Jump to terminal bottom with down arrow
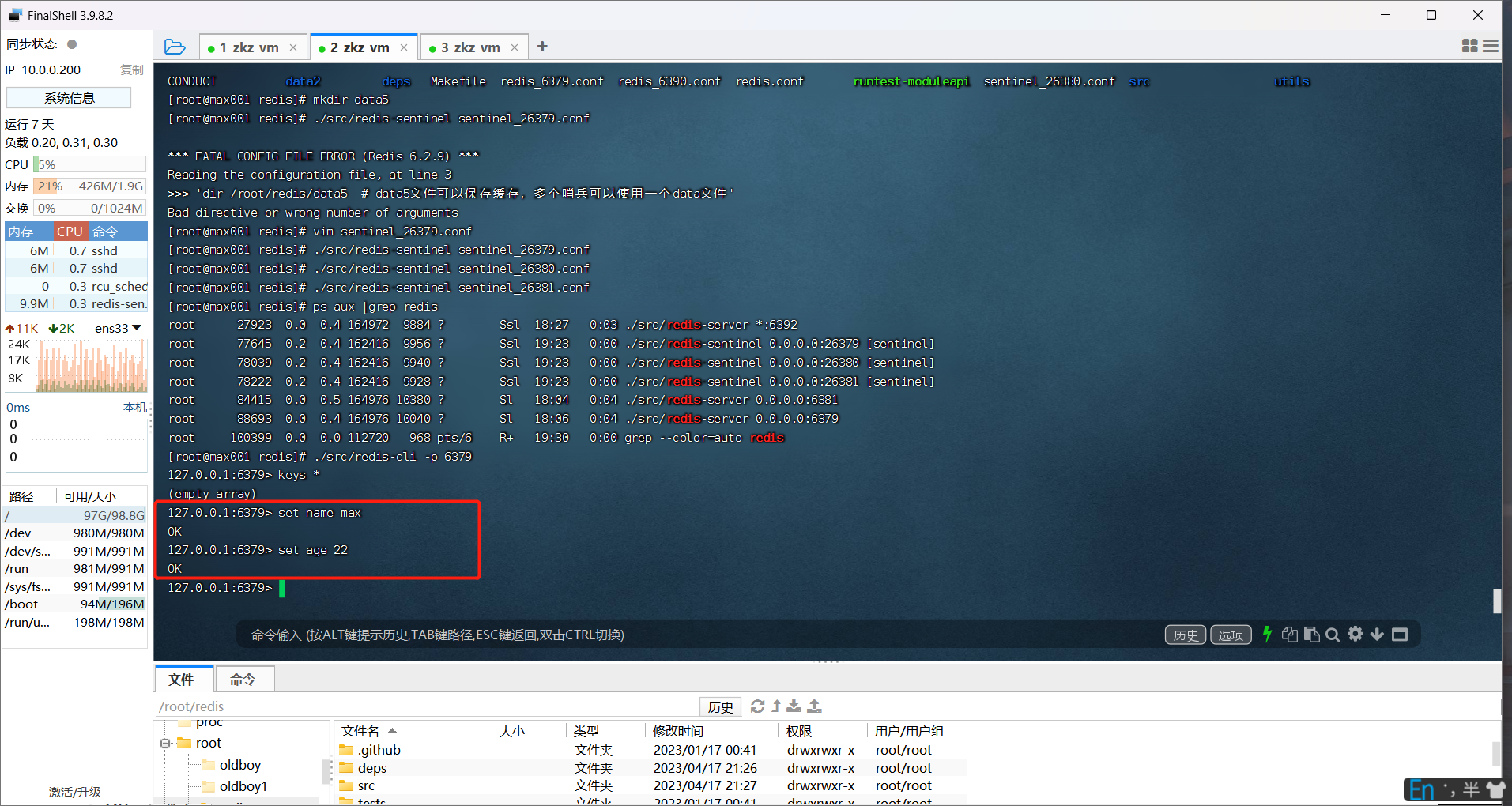 (1377, 635)
